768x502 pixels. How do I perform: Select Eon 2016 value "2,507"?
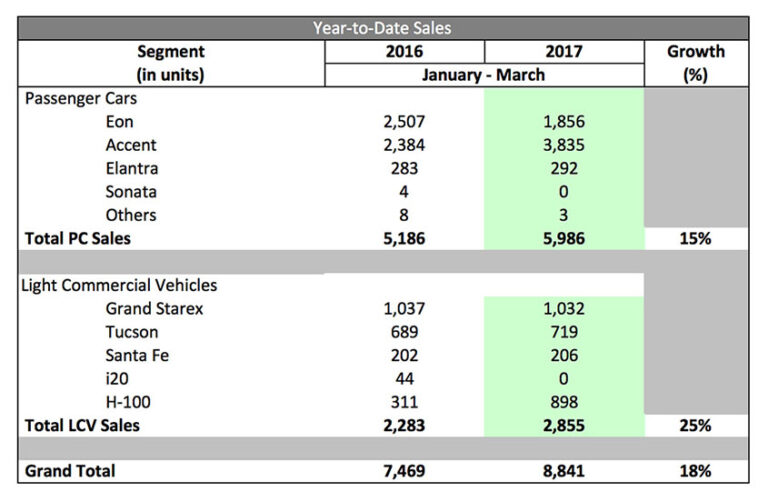coord(404,121)
